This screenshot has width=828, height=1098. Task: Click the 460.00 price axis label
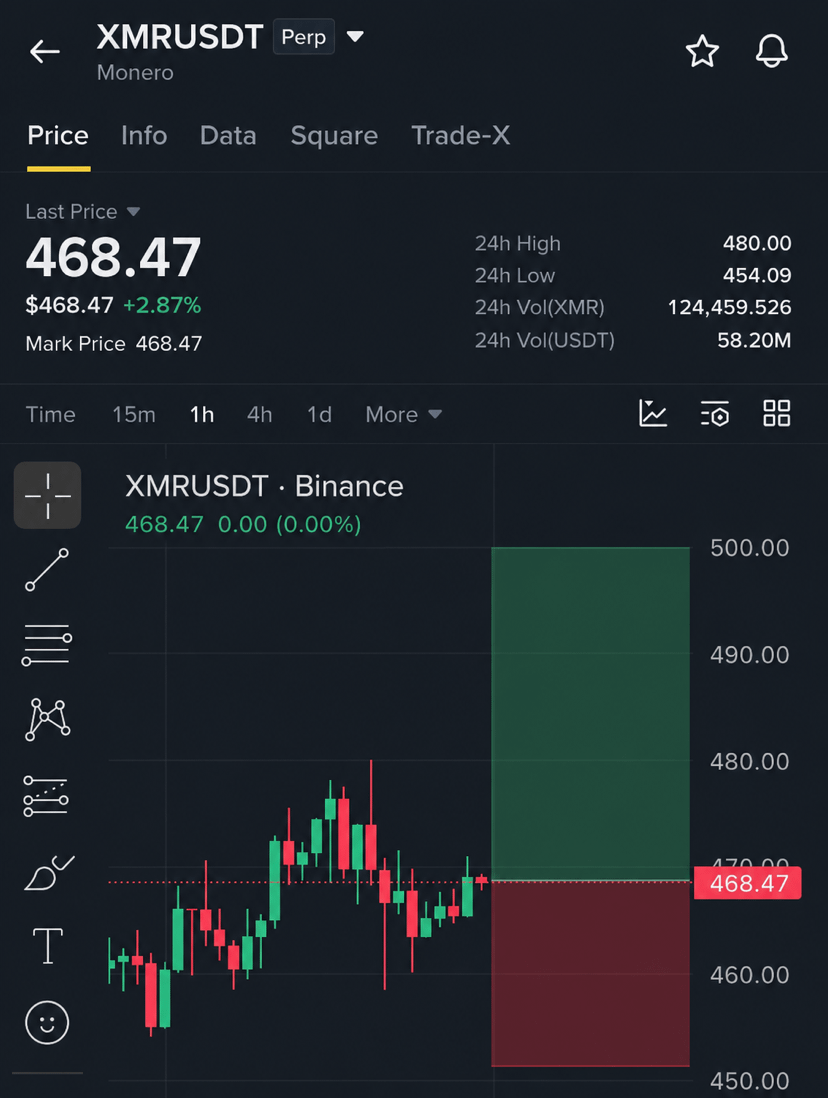coord(750,975)
